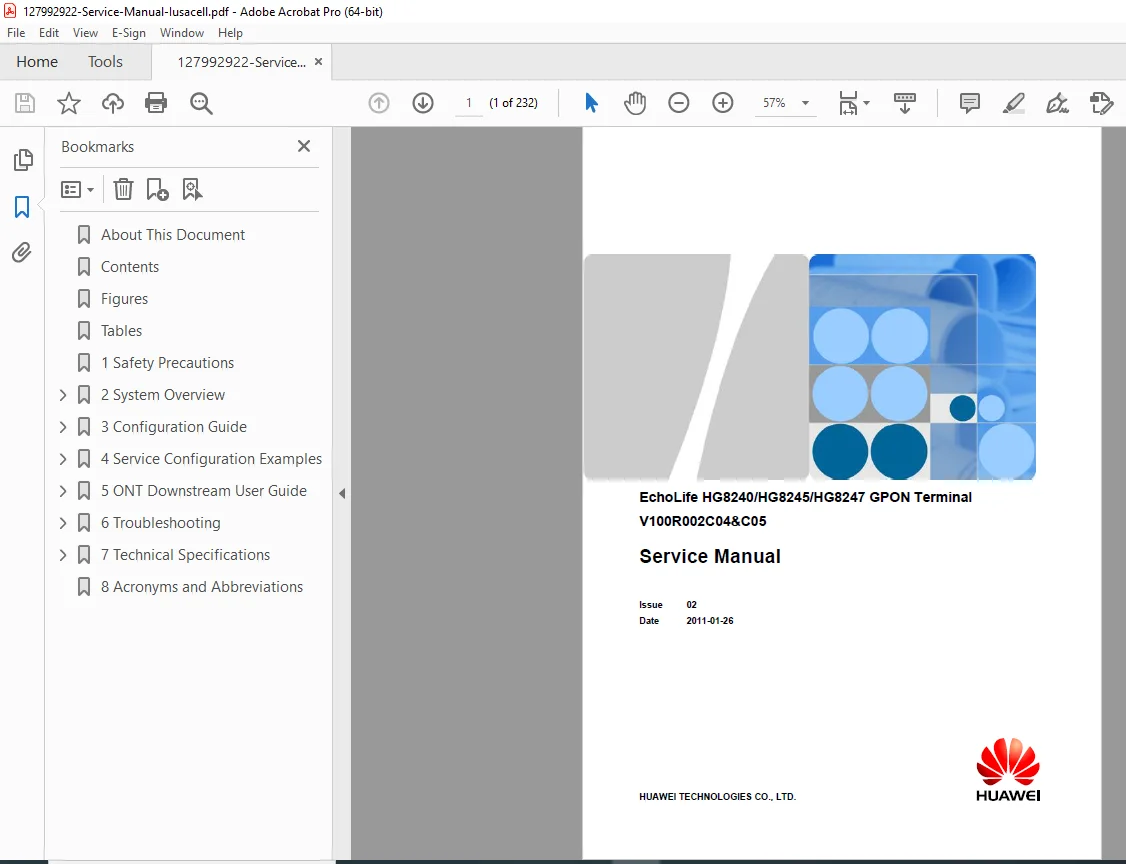This screenshot has height=864, width=1126.
Task: Close the 127992922-Service document tab
Action: click(x=318, y=62)
